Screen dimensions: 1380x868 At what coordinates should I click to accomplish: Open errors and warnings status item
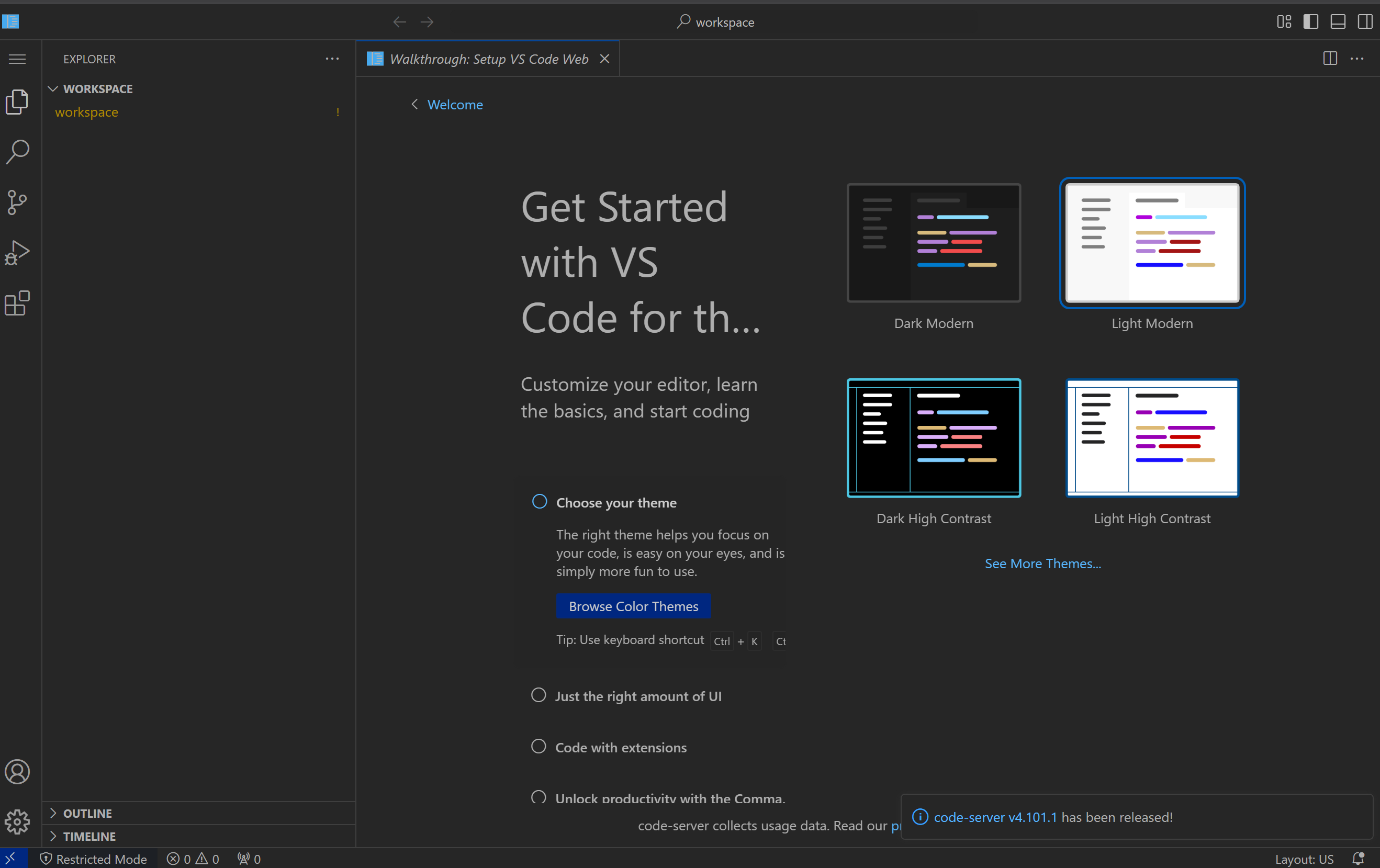tap(193, 859)
